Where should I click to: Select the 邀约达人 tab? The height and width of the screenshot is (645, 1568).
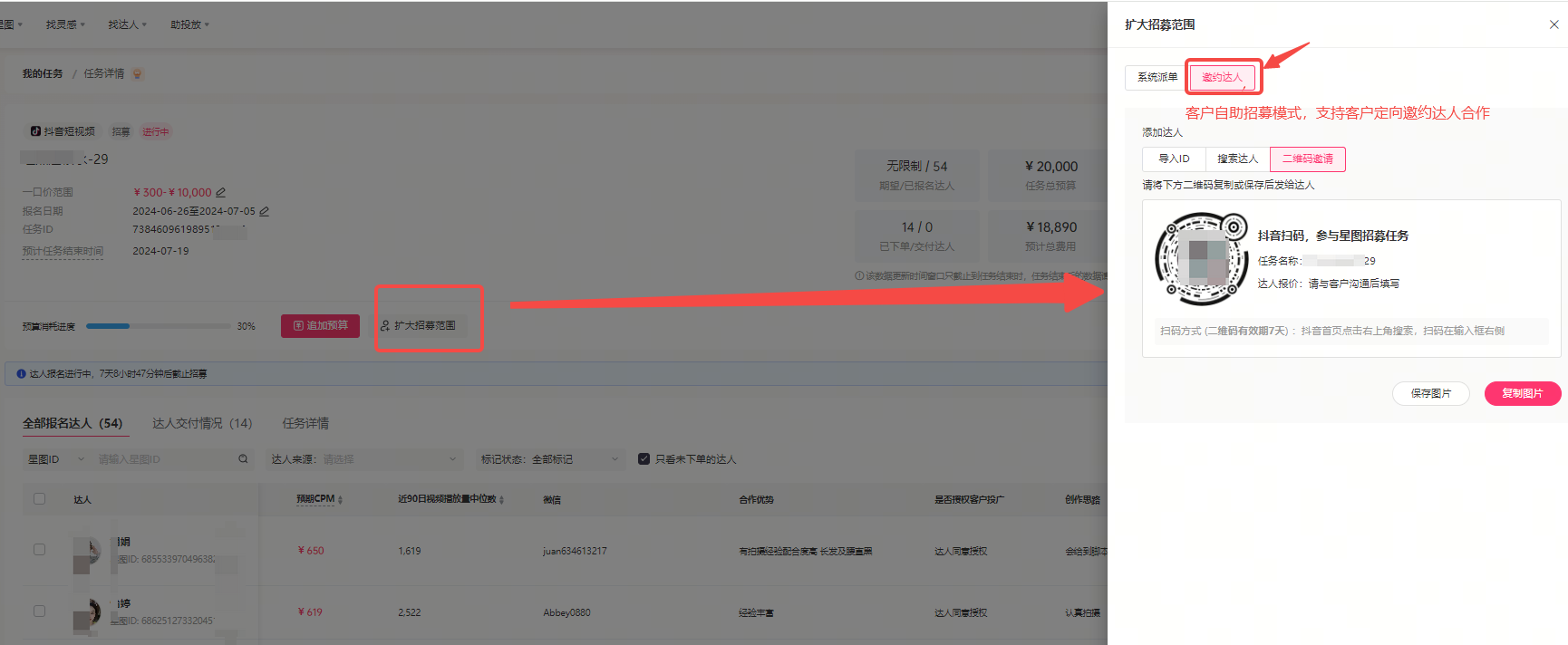tap(1223, 78)
